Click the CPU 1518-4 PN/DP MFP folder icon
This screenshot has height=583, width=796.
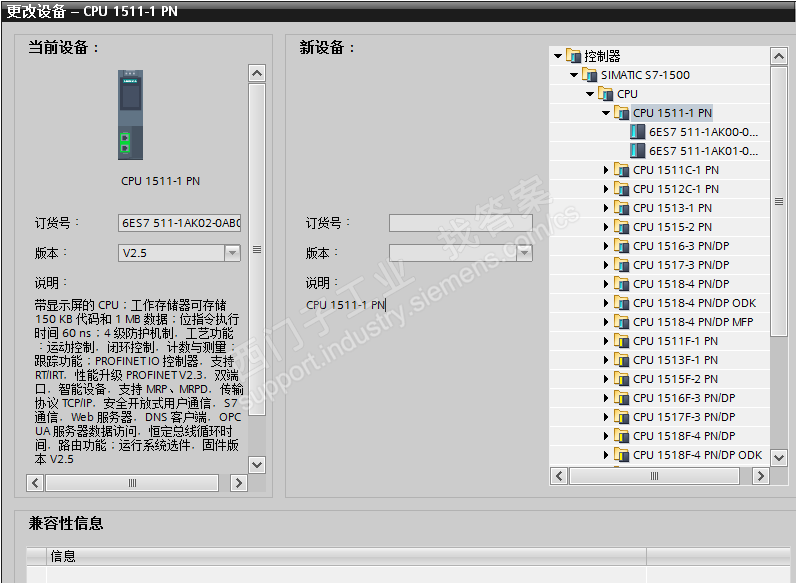622,322
